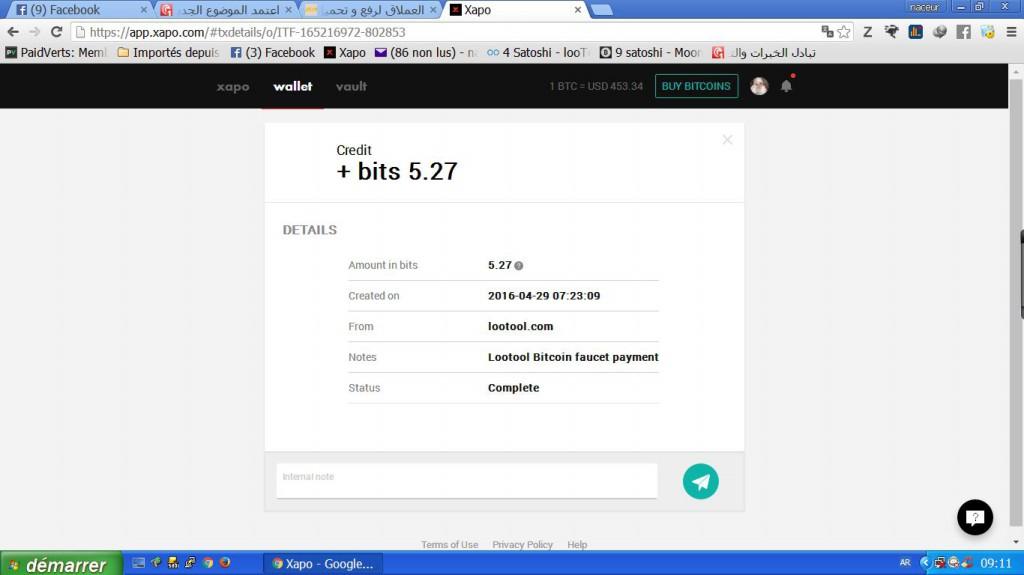Open the Privacy Policy link

pos(522,544)
